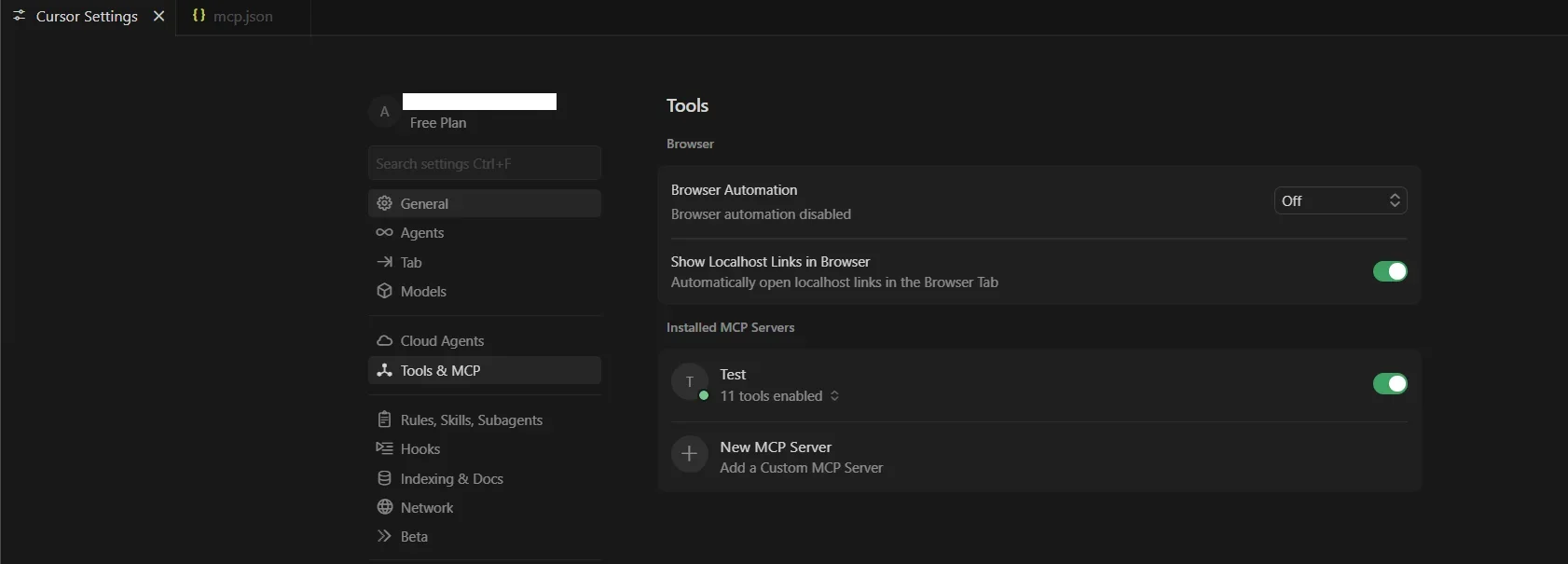The width and height of the screenshot is (1568, 564).
Task: Click the Test server avatar icon
Action: point(689,382)
